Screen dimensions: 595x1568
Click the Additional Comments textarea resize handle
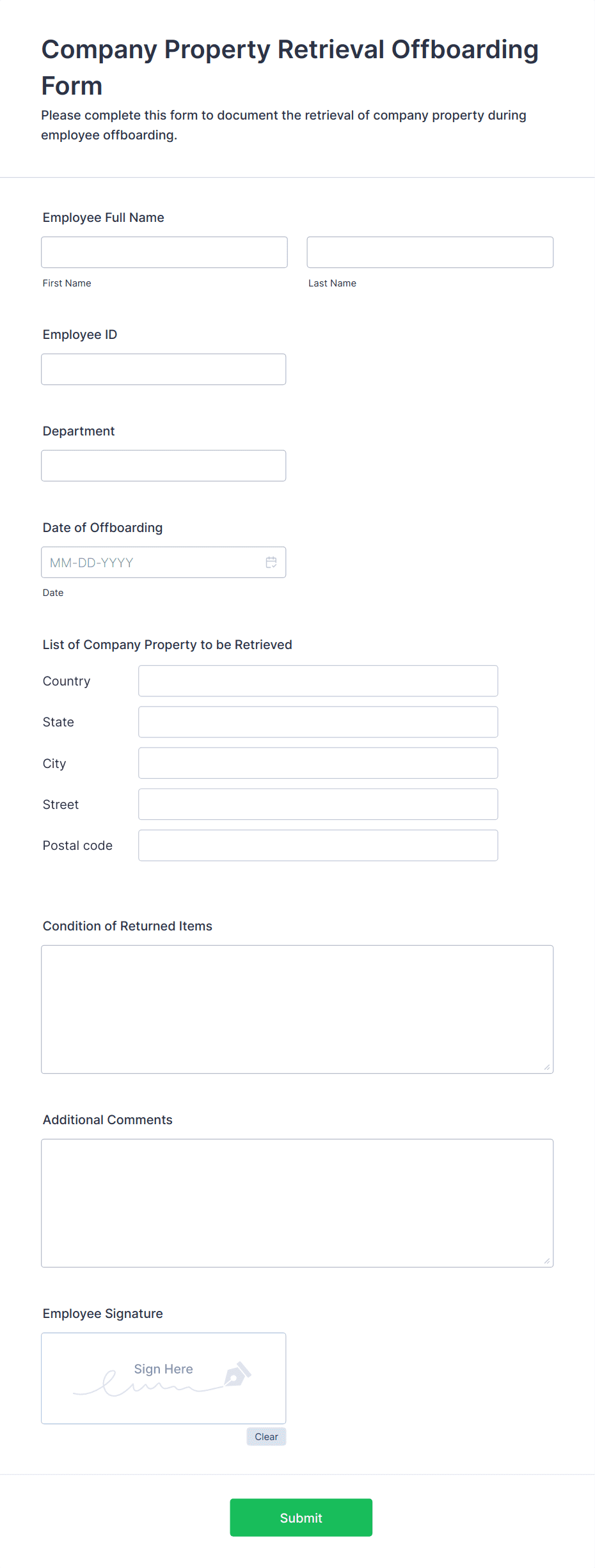coord(547,1260)
